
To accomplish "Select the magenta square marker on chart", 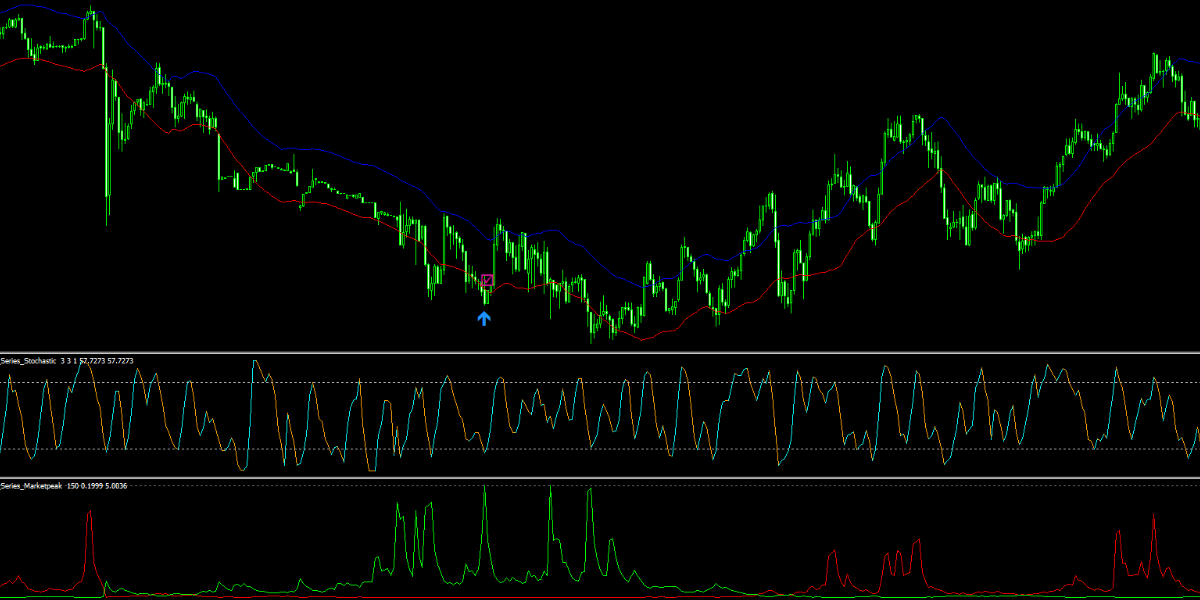I will (488, 281).
